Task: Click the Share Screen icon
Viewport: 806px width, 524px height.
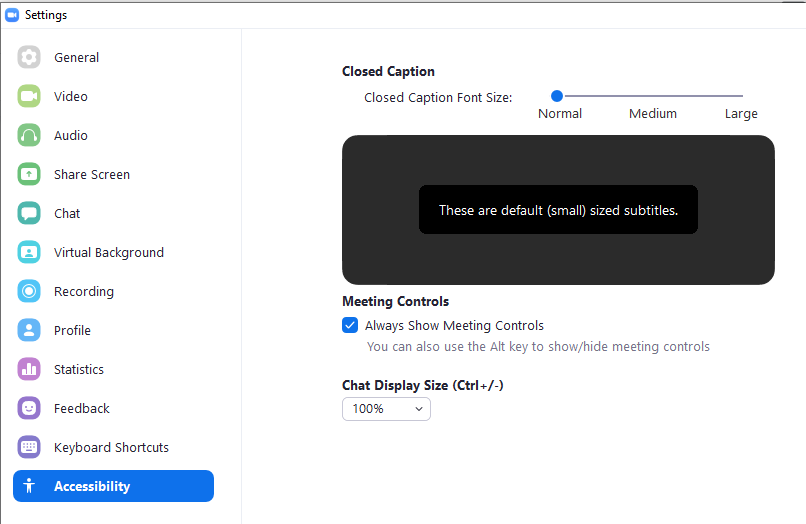Action: 29,174
